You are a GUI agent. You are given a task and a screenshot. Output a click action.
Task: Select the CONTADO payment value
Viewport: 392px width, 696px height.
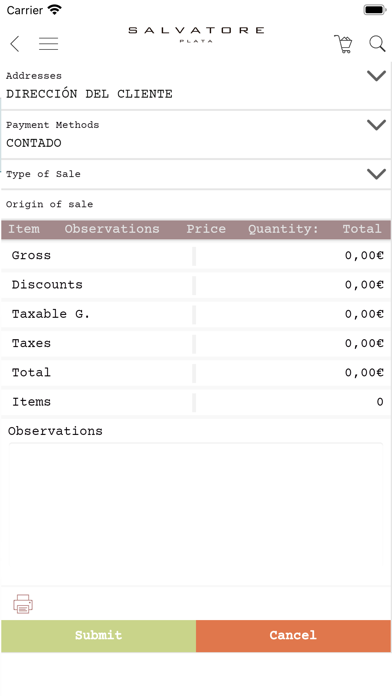point(34,143)
